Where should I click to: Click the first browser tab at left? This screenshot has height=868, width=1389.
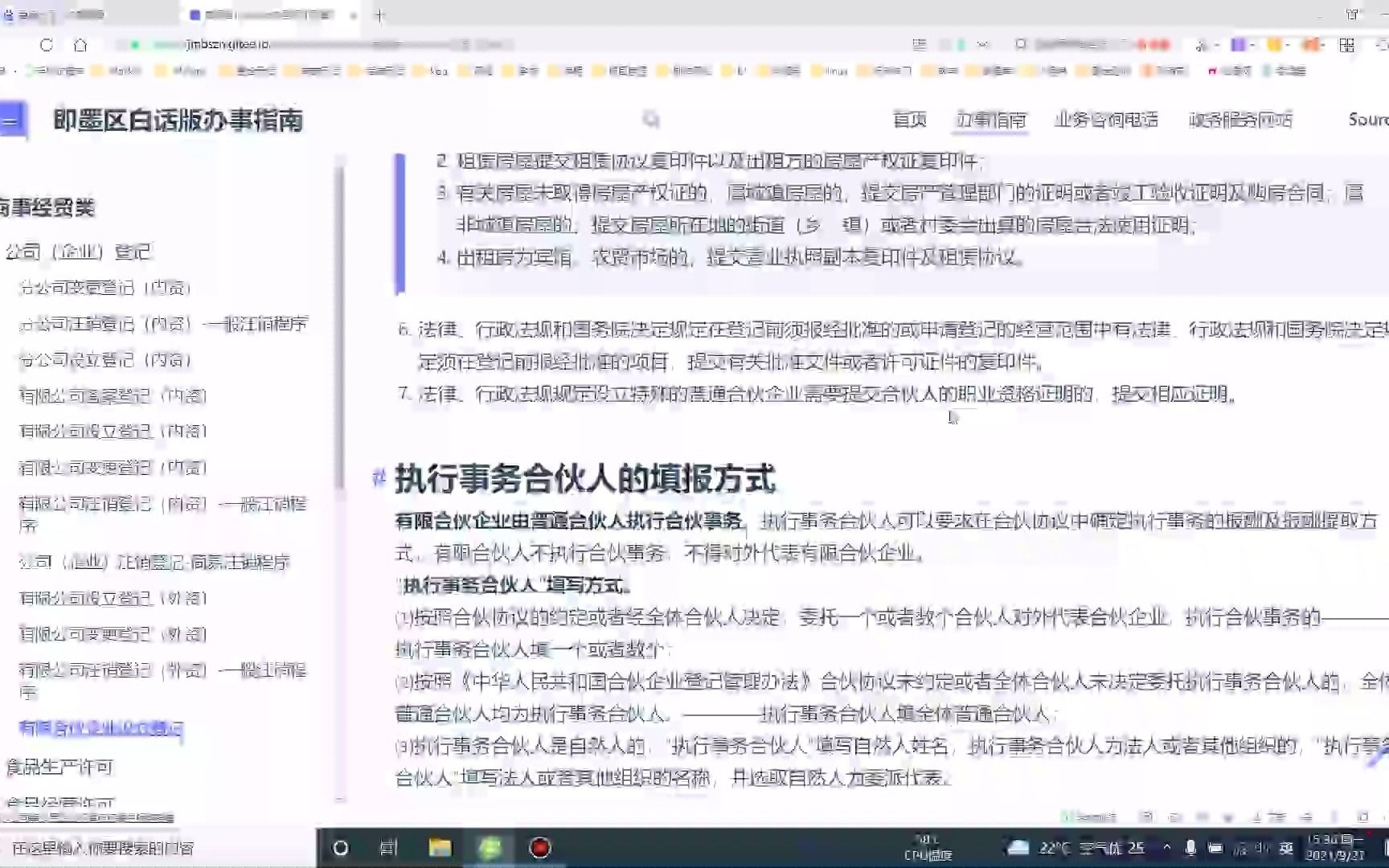[x=60, y=15]
